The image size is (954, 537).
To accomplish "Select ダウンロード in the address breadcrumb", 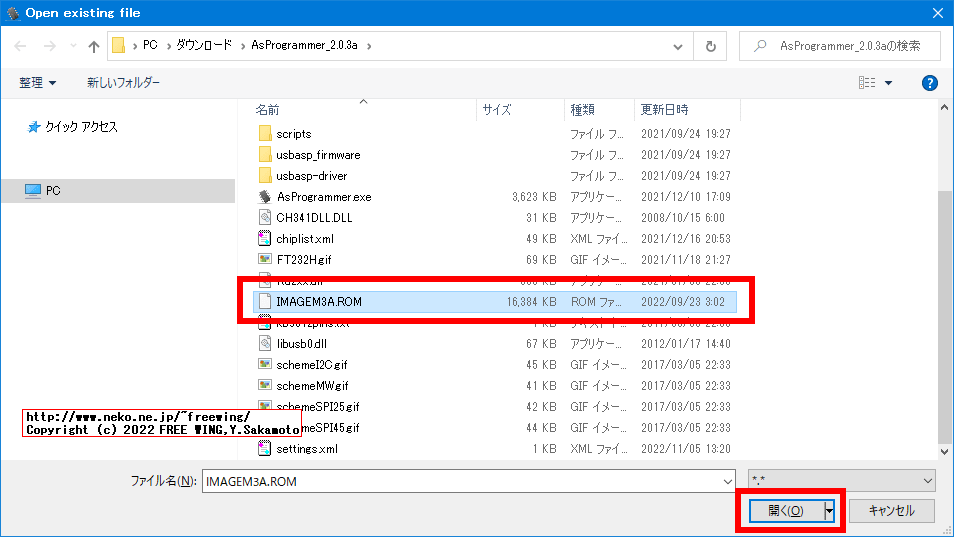I will (x=204, y=45).
